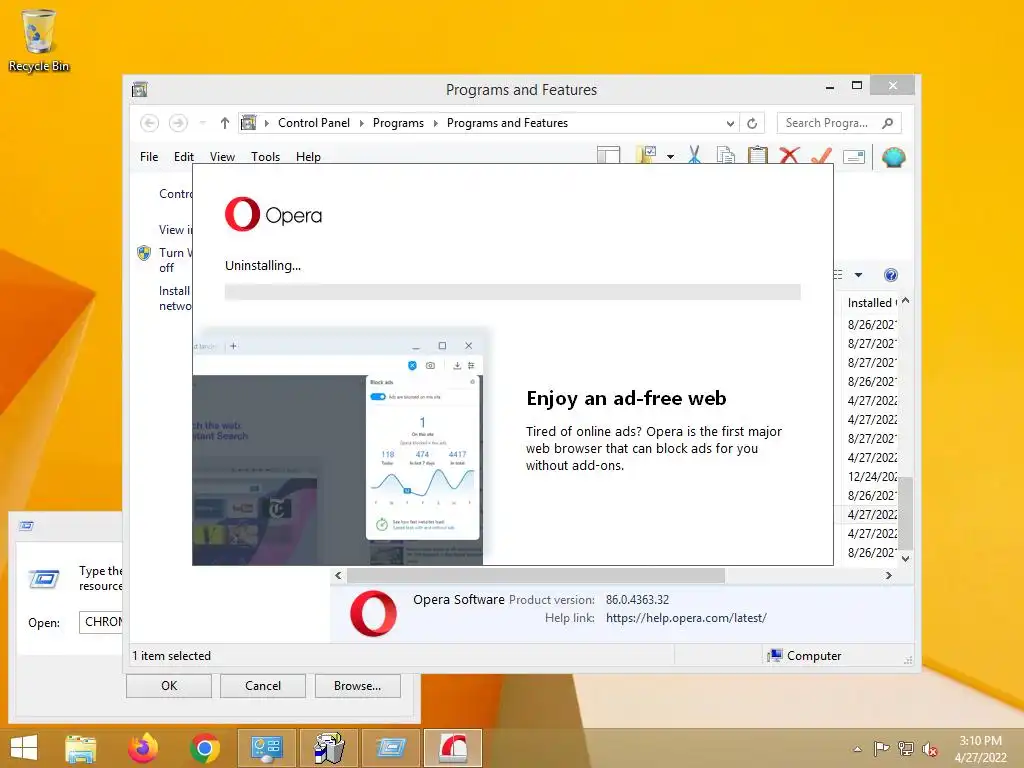Image resolution: width=1024 pixels, height=768 pixels.
Task: Open the Windows Start button
Action: point(24,748)
